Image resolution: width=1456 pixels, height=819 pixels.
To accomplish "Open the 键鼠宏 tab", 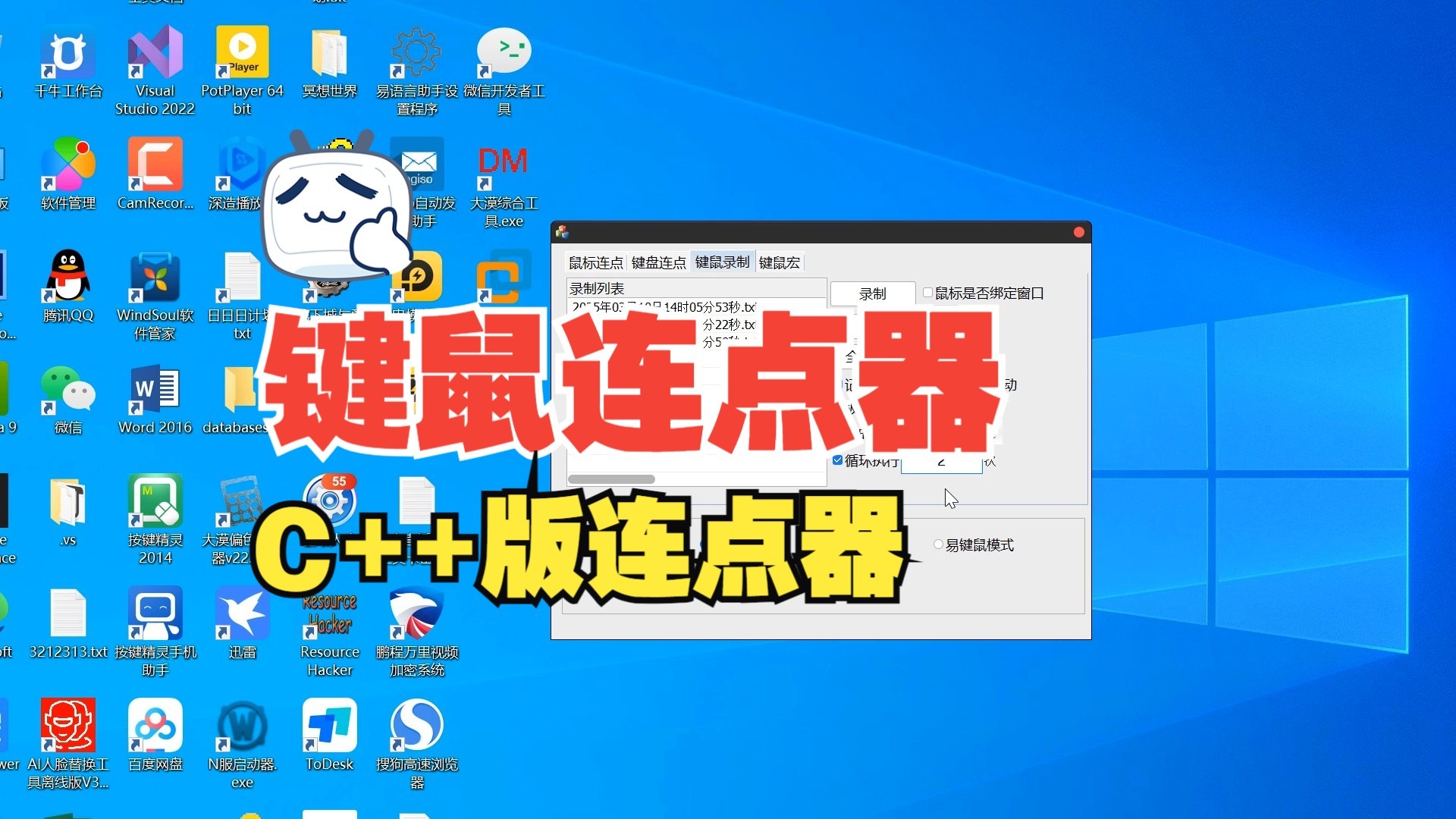I will click(780, 262).
